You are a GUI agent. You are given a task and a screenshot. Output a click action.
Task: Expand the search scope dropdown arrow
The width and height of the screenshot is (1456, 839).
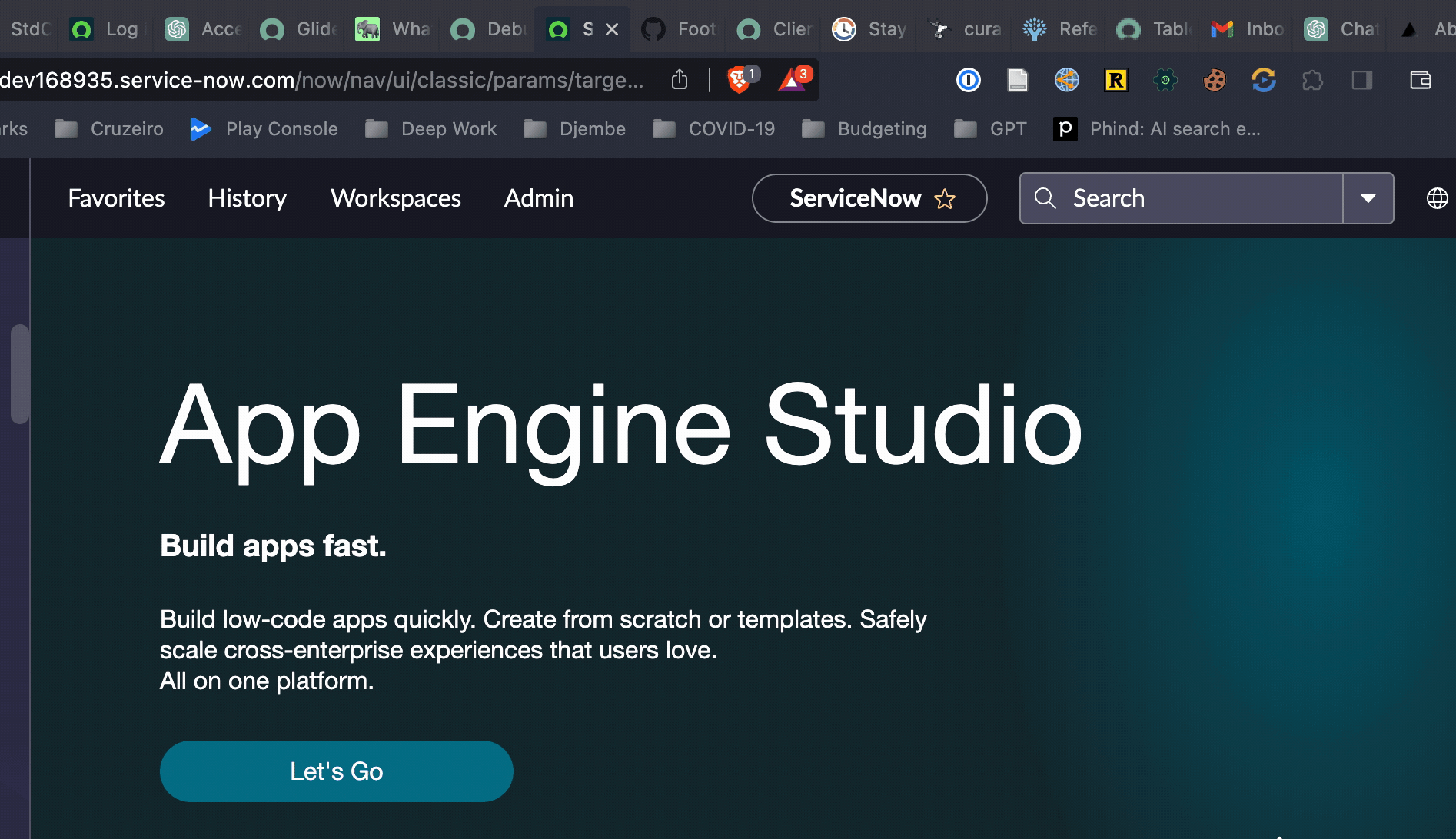(1368, 198)
